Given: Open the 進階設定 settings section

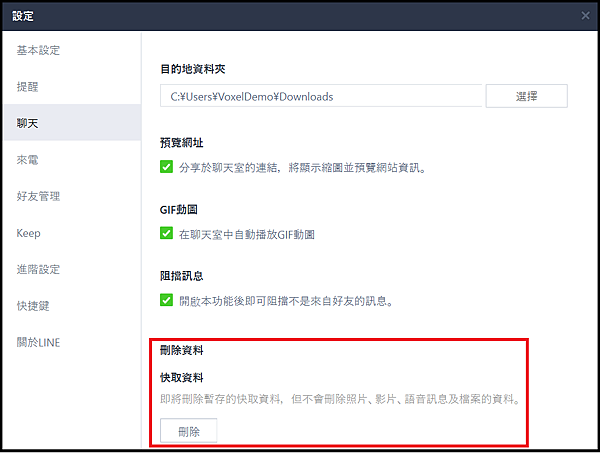Looking at the screenshot, I should pos(72,269).
